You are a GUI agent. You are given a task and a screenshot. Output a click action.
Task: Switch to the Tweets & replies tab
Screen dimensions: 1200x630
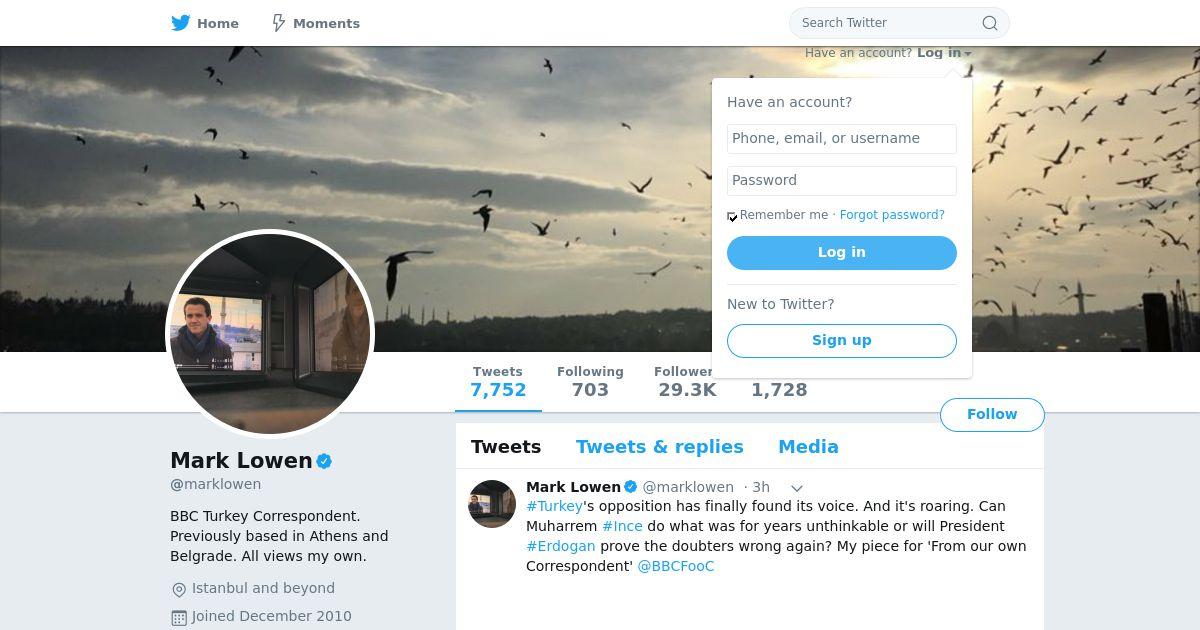660,447
